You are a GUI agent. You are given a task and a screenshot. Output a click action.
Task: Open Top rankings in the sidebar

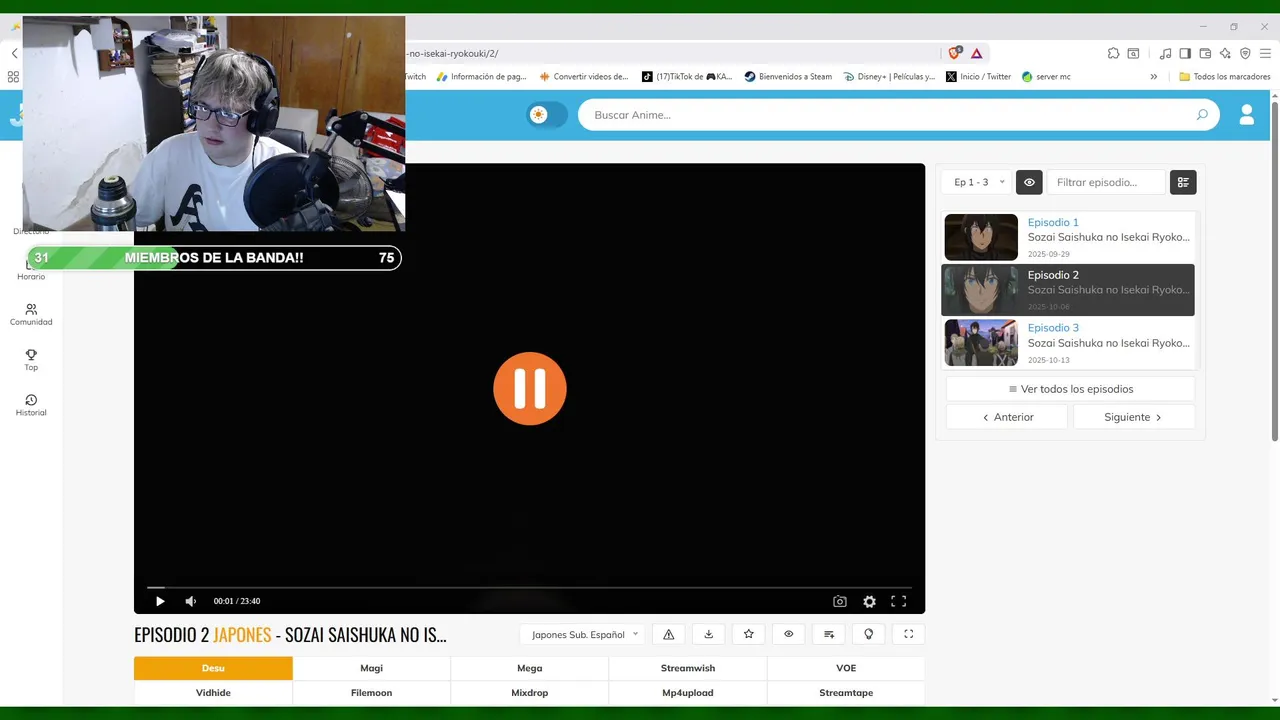tap(31, 360)
